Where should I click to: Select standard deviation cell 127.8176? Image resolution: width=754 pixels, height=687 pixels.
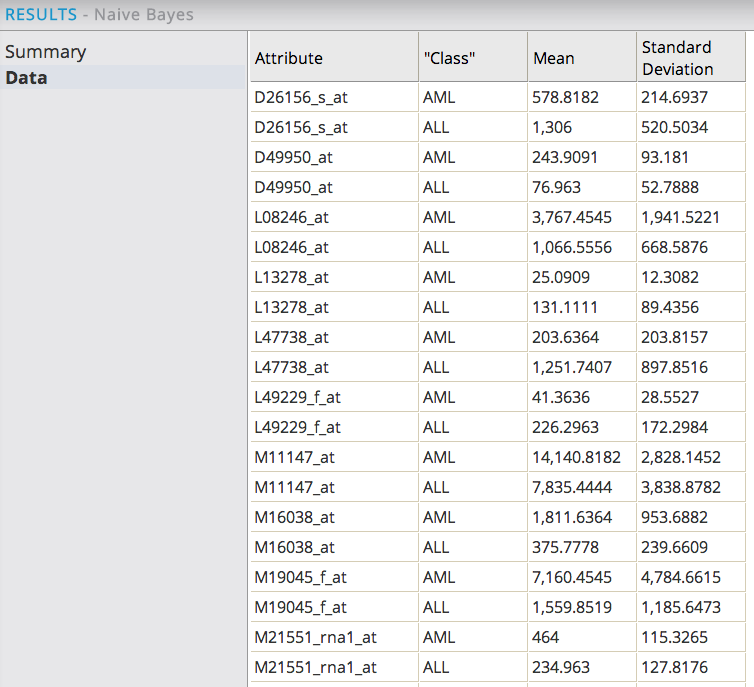pos(675,667)
